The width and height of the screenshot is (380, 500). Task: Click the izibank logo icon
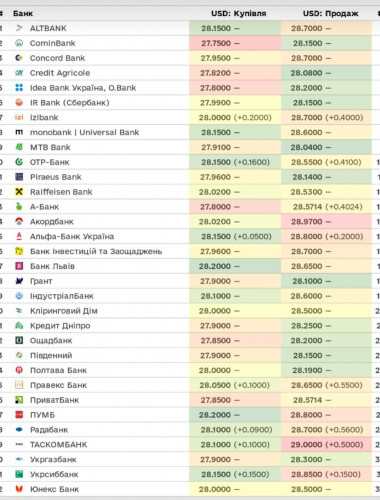19,117
